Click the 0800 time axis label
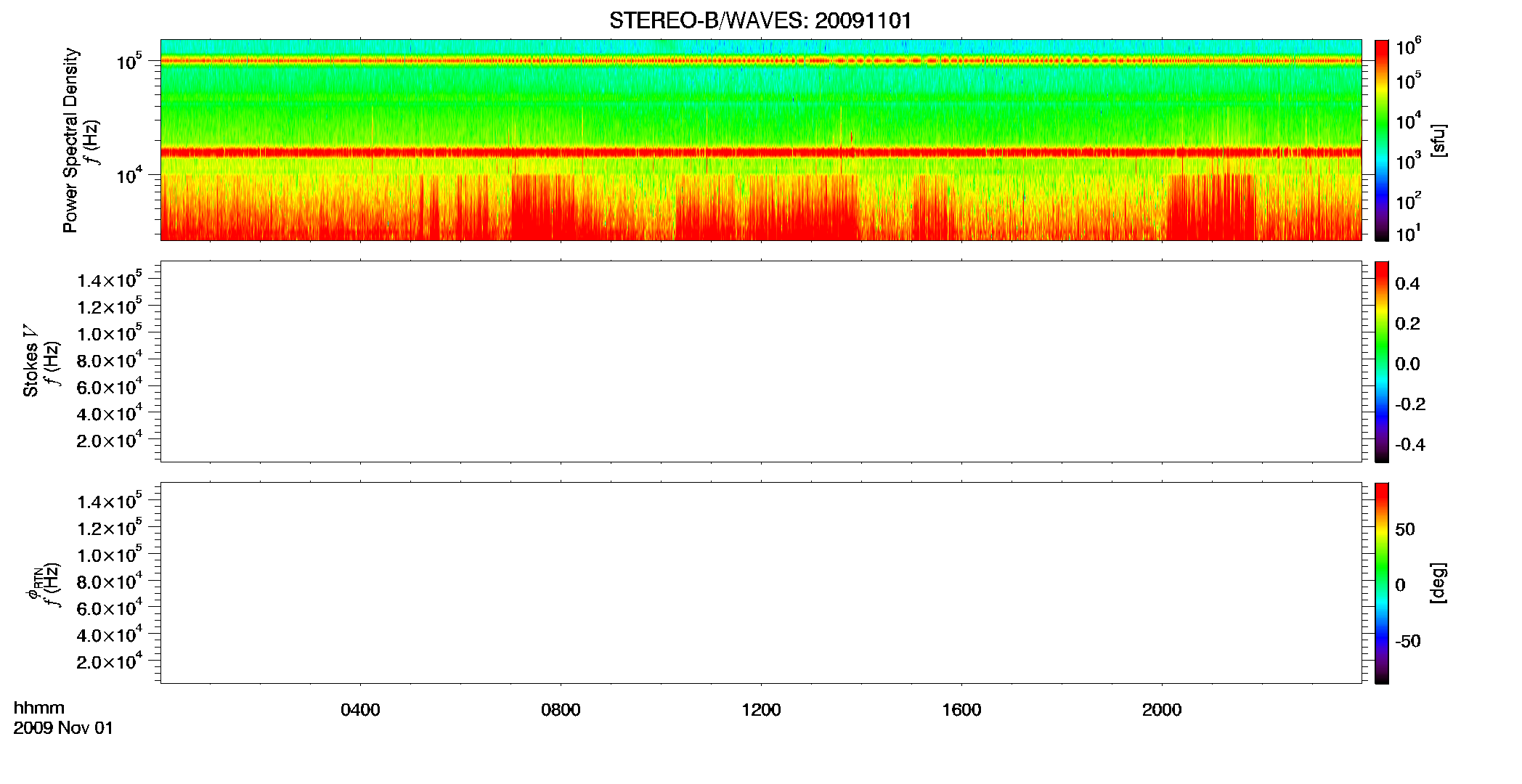This screenshot has width=1522, height=784. pos(561,710)
